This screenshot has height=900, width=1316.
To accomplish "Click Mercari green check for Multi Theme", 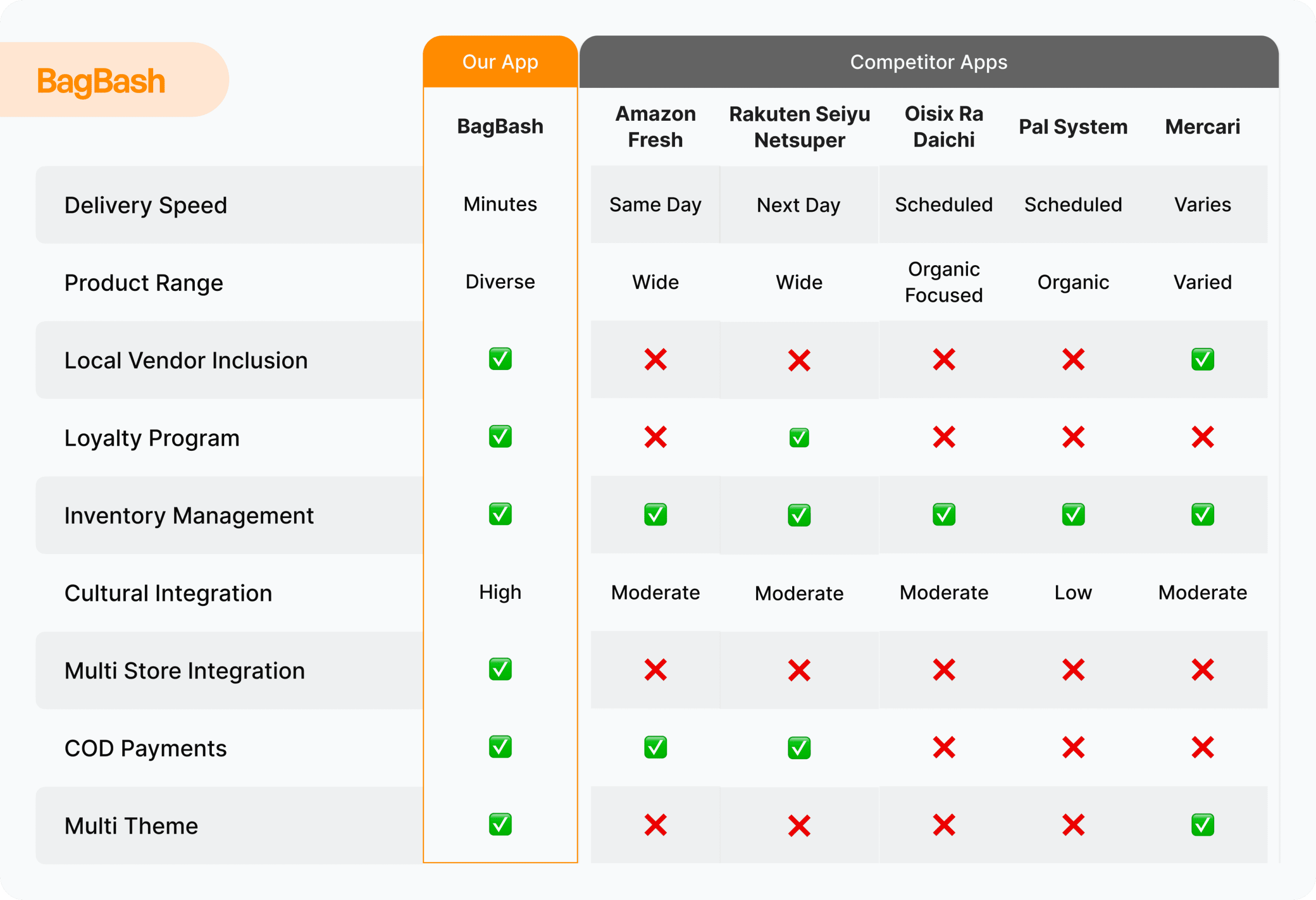I will pyautogui.click(x=1202, y=825).
